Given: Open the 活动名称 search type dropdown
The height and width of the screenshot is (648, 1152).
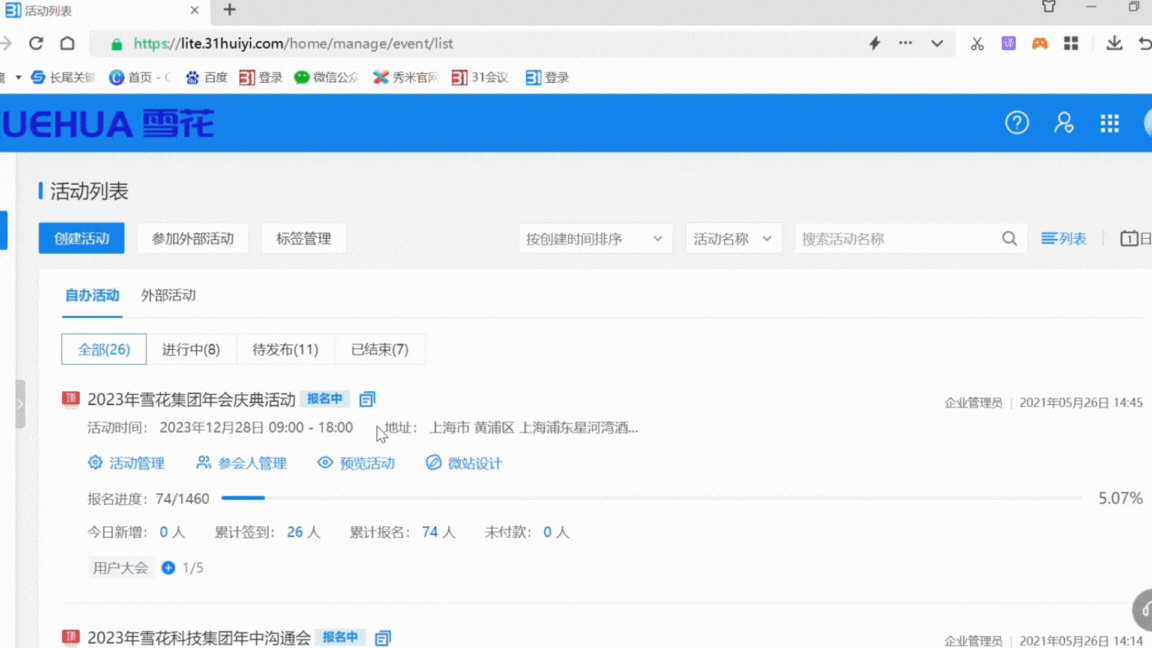Looking at the screenshot, I should point(733,239).
